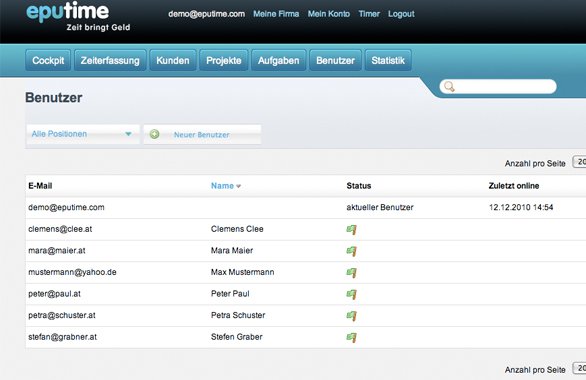Focus the search input field
586x380 pixels.
pos(498,87)
